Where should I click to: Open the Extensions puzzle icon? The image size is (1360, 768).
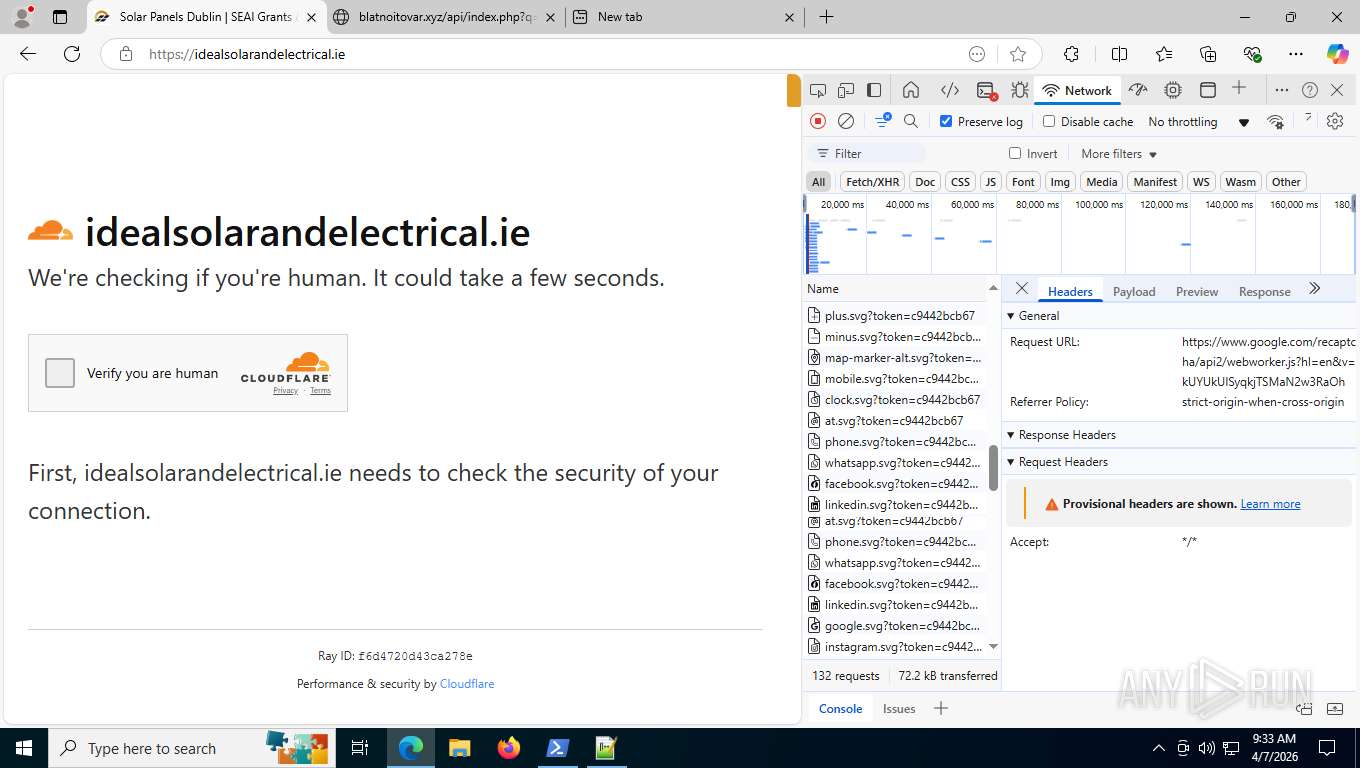(x=1071, y=54)
